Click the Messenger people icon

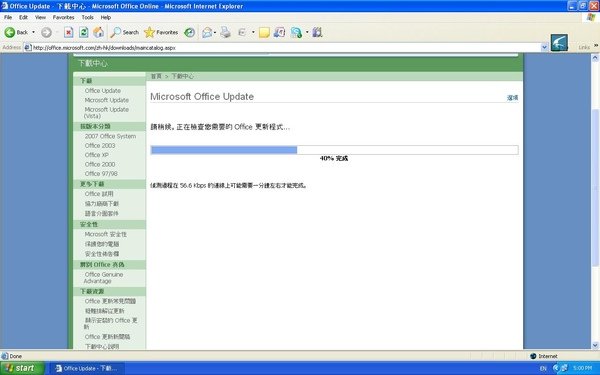296,33
